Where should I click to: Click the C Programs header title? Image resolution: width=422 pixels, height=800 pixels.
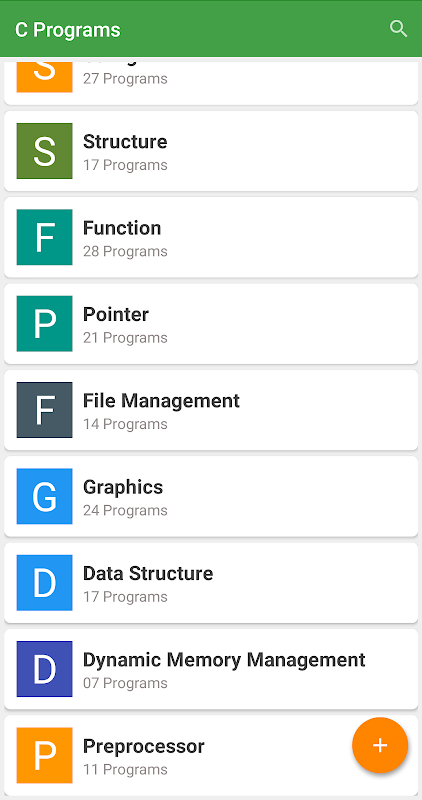(67, 30)
